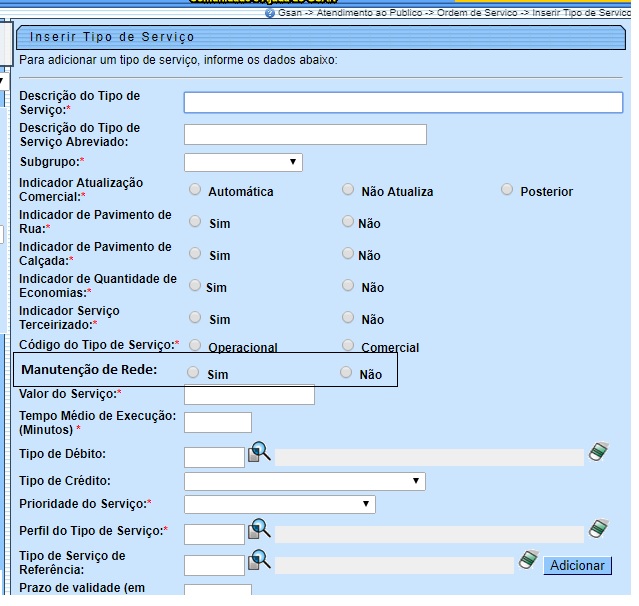639x606 pixels.
Task: Click the help icon before the Gsan breadcrumb
Action: pyautogui.click(x=270, y=14)
